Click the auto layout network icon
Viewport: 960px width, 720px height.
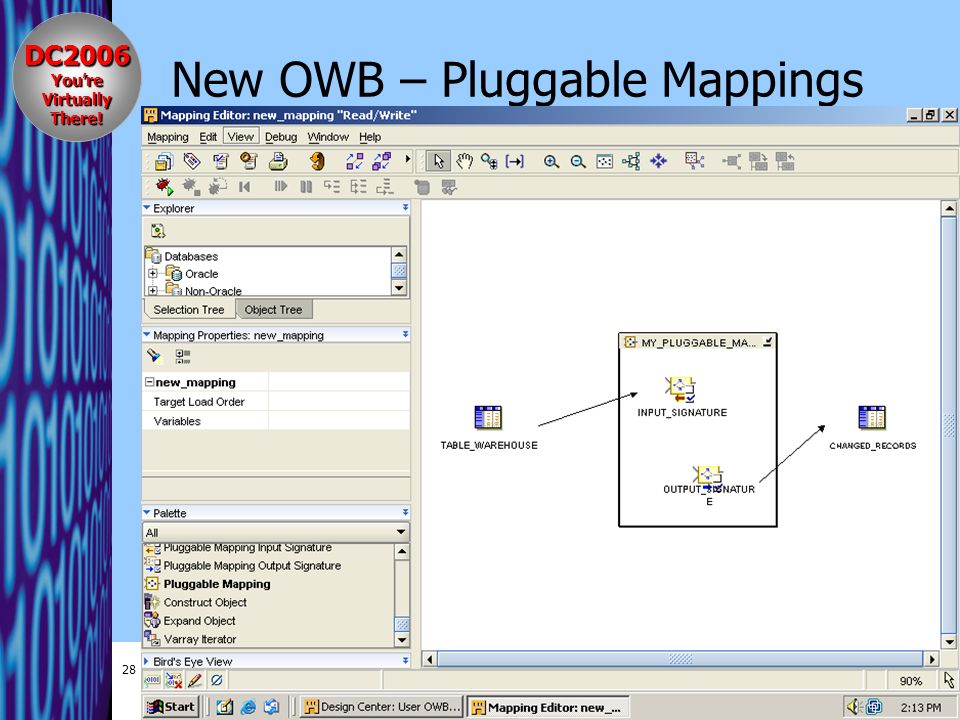(x=631, y=162)
